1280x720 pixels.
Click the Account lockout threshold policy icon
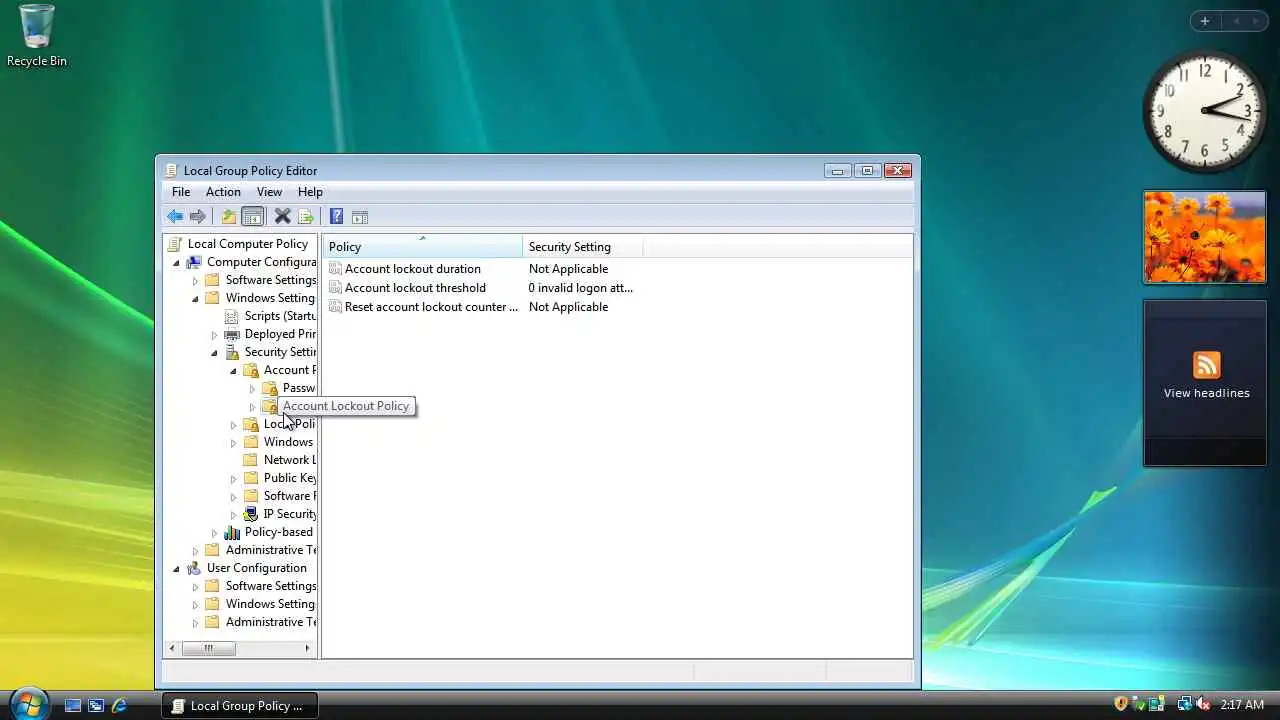coord(335,288)
